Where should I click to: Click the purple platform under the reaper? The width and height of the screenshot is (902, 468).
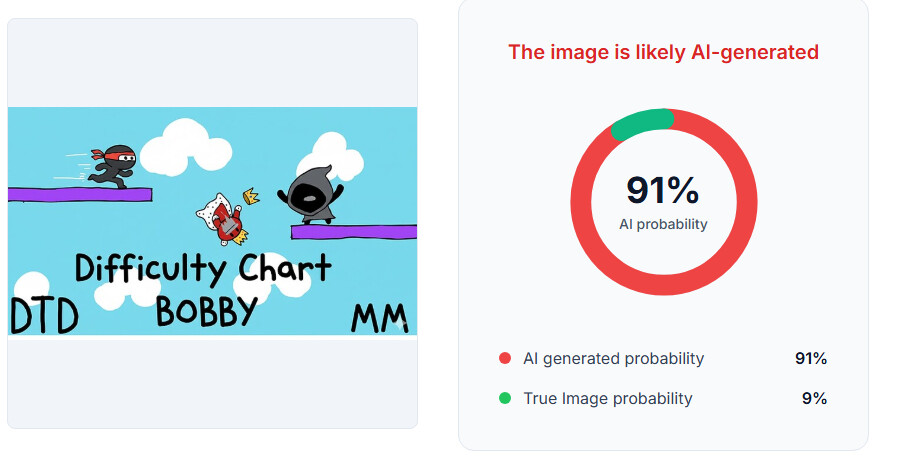click(353, 232)
